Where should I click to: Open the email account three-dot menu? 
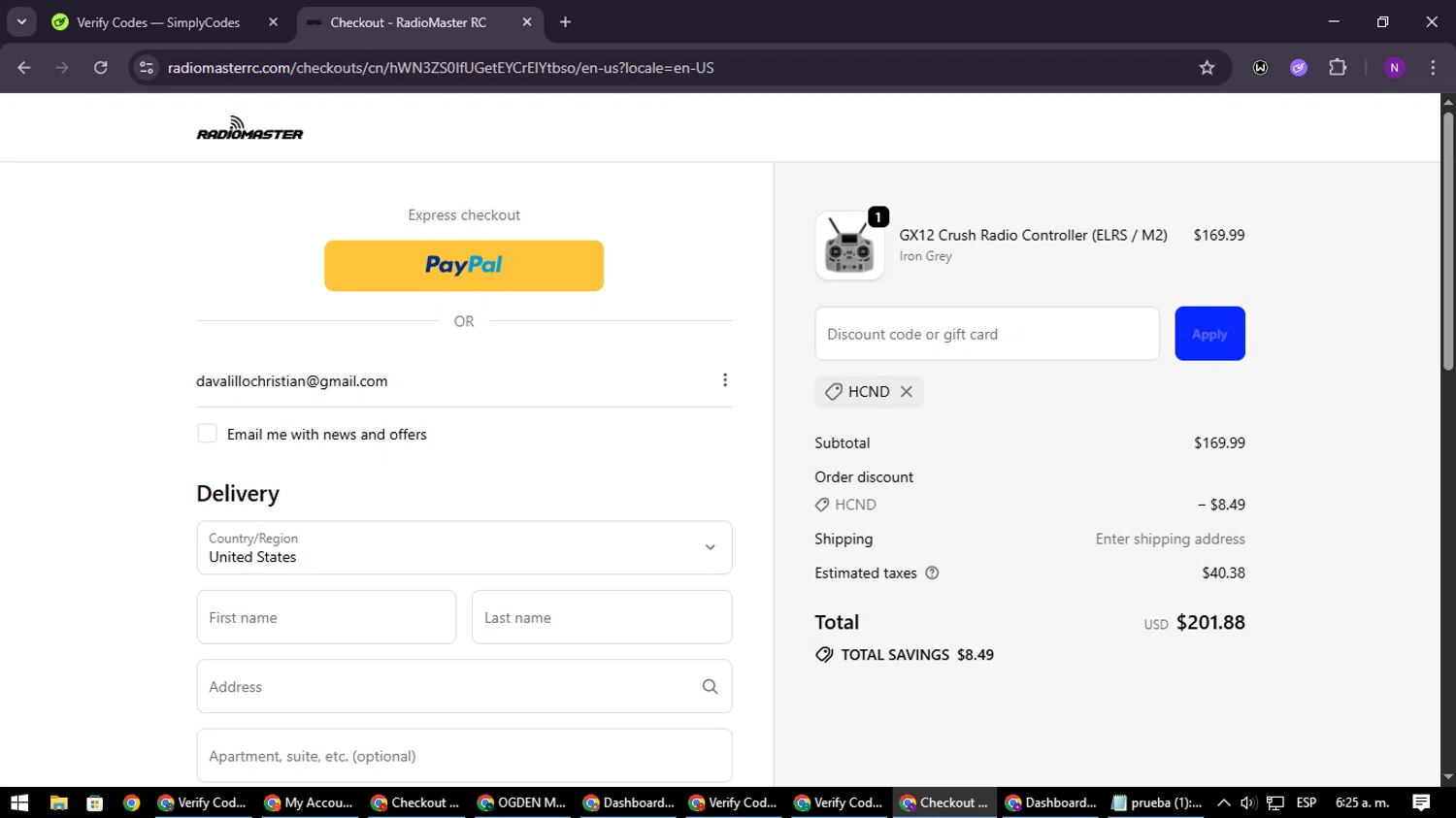(725, 380)
